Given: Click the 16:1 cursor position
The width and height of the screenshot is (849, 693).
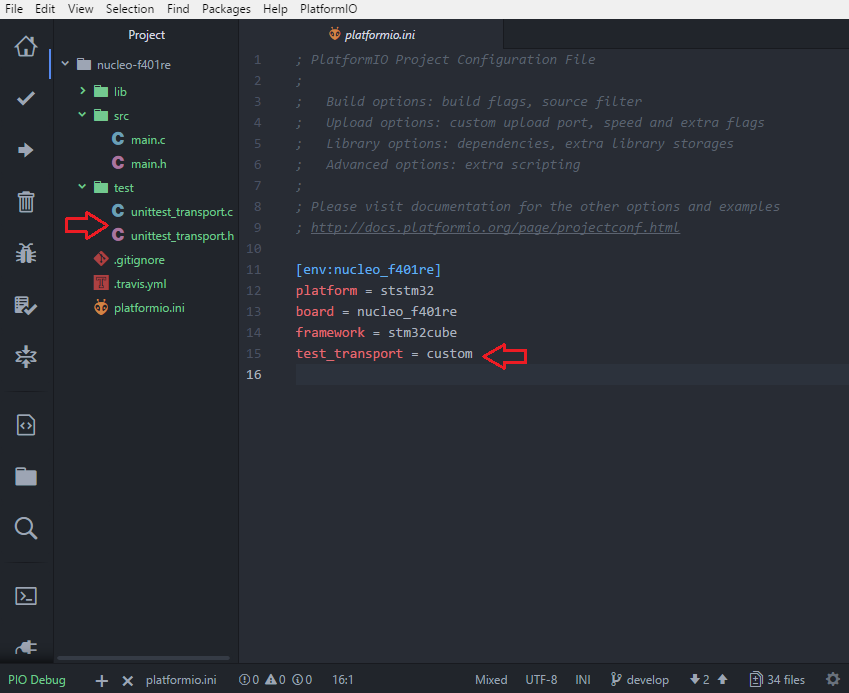Looking at the screenshot, I should click(342, 679).
